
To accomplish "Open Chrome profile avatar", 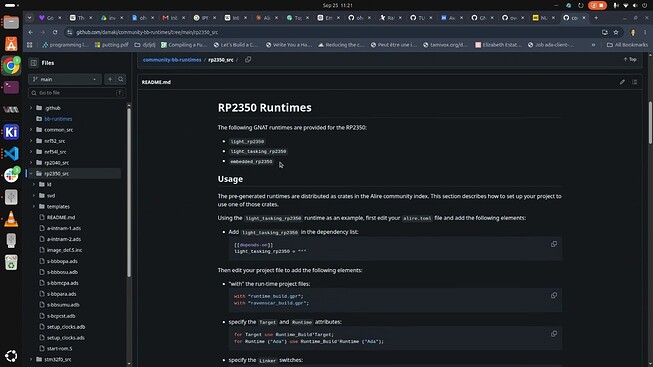I will click(633, 32).
